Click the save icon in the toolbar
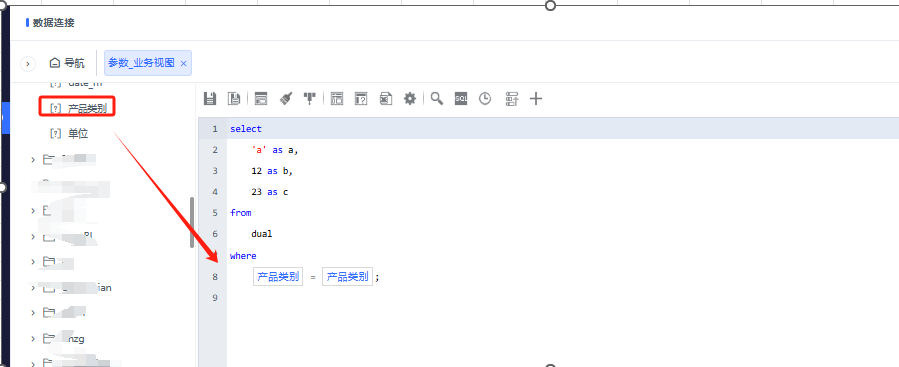Viewport: 899px width, 367px height. pyautogui.click(x=210, y=99)
